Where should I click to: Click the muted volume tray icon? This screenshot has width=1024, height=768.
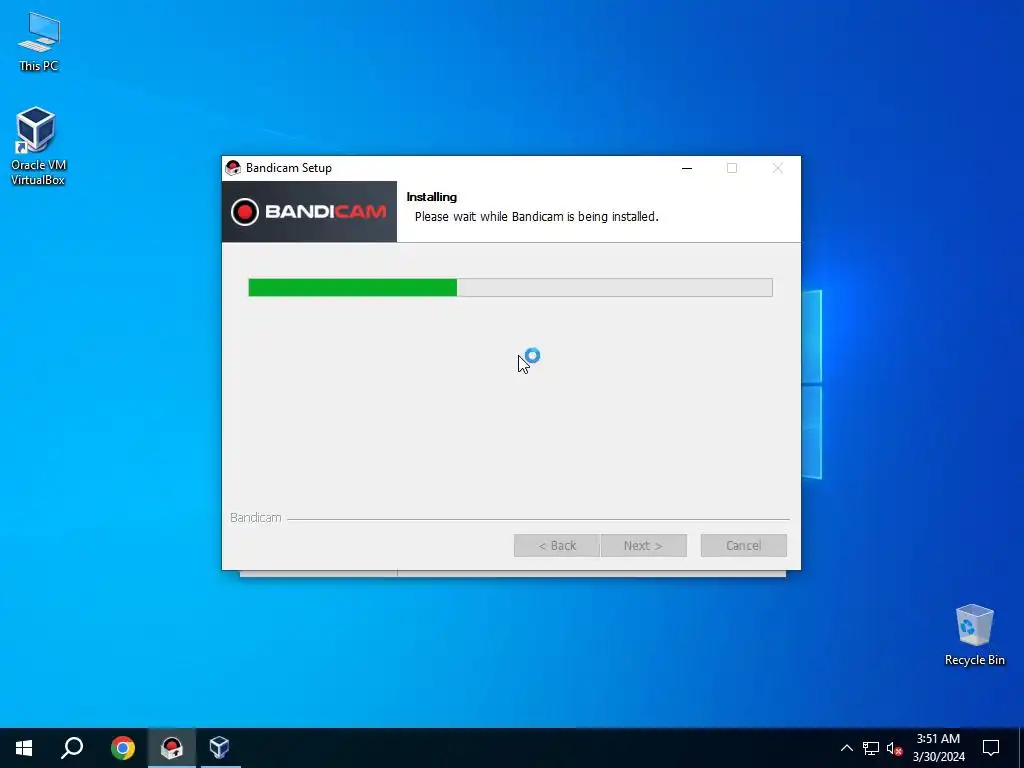pyautogui.click(x=894, y=748)
